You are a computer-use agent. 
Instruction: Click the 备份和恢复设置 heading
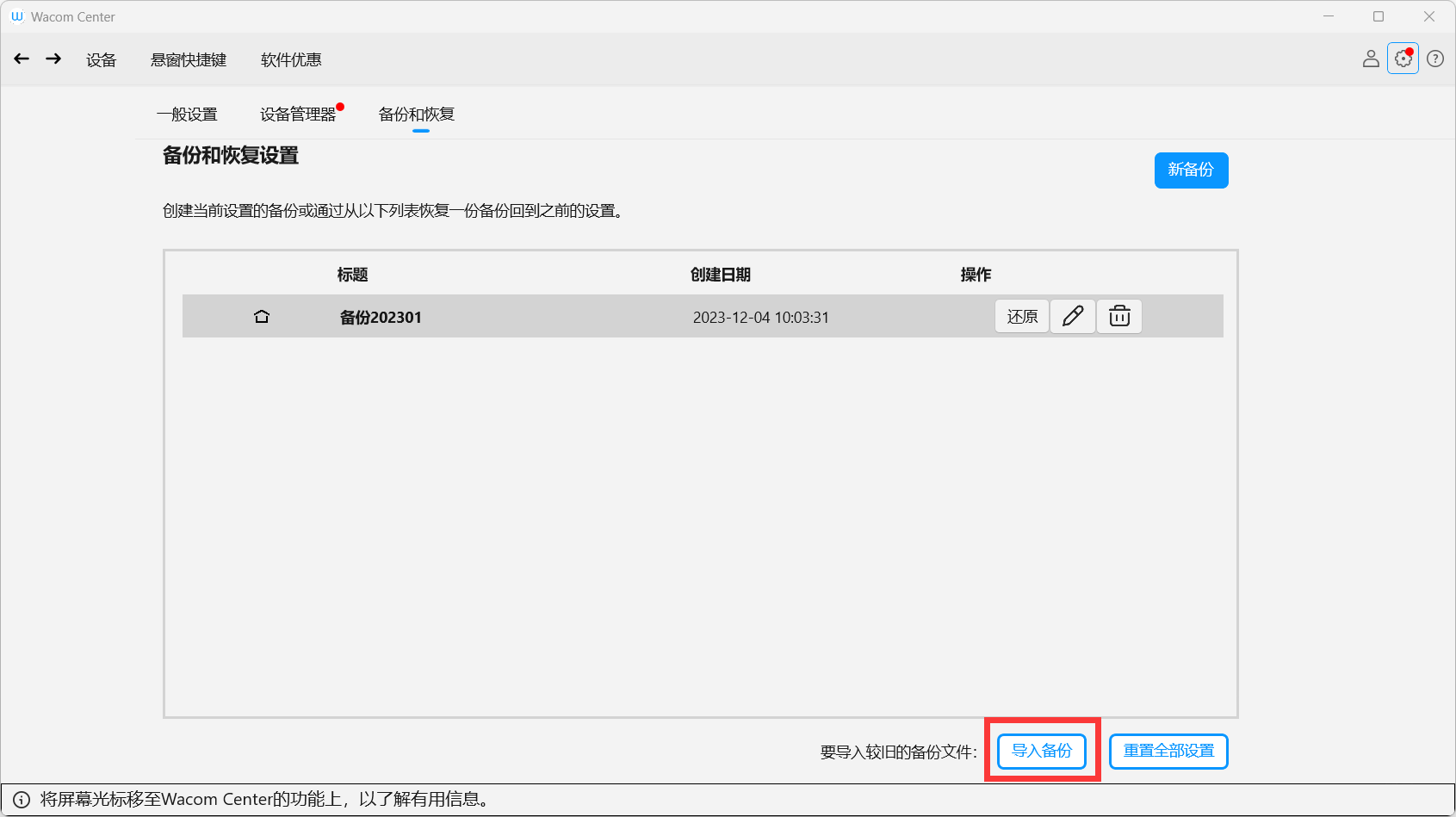pos(231,156)
